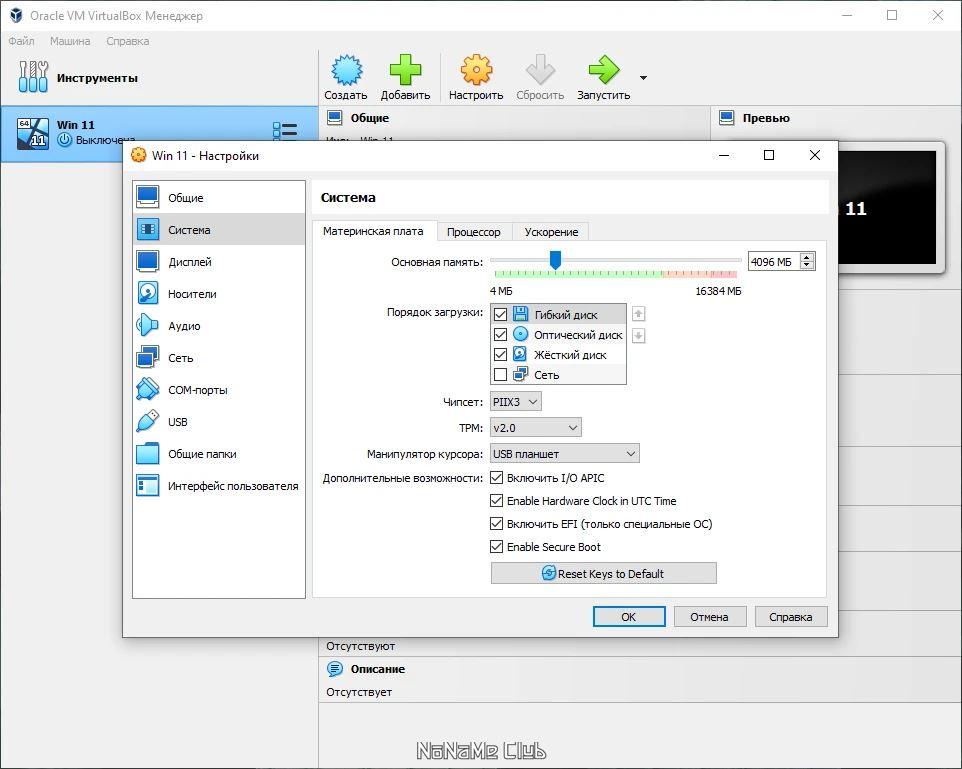Open Win 11 machine tools menu icon
The width and height of the screenshot is (962, 769).
285,130
